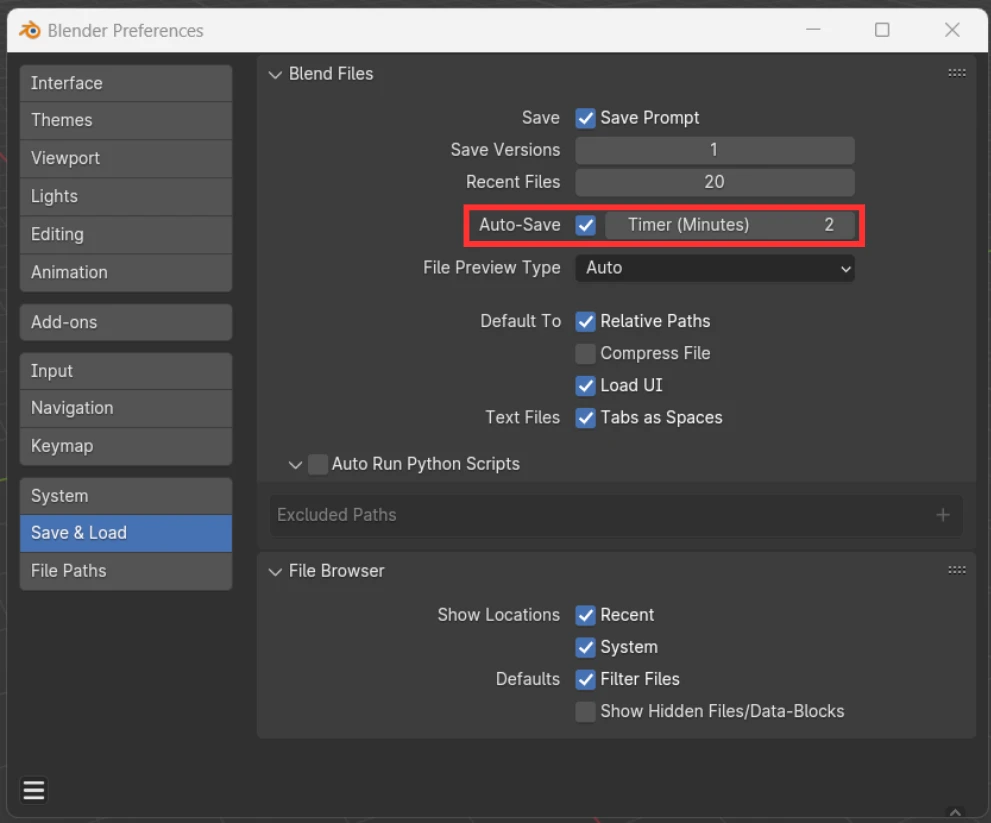991x823 pixels.
Task: Enable Show Hidden Files/Data-Blocks checkbox
Action: [585, 712]
